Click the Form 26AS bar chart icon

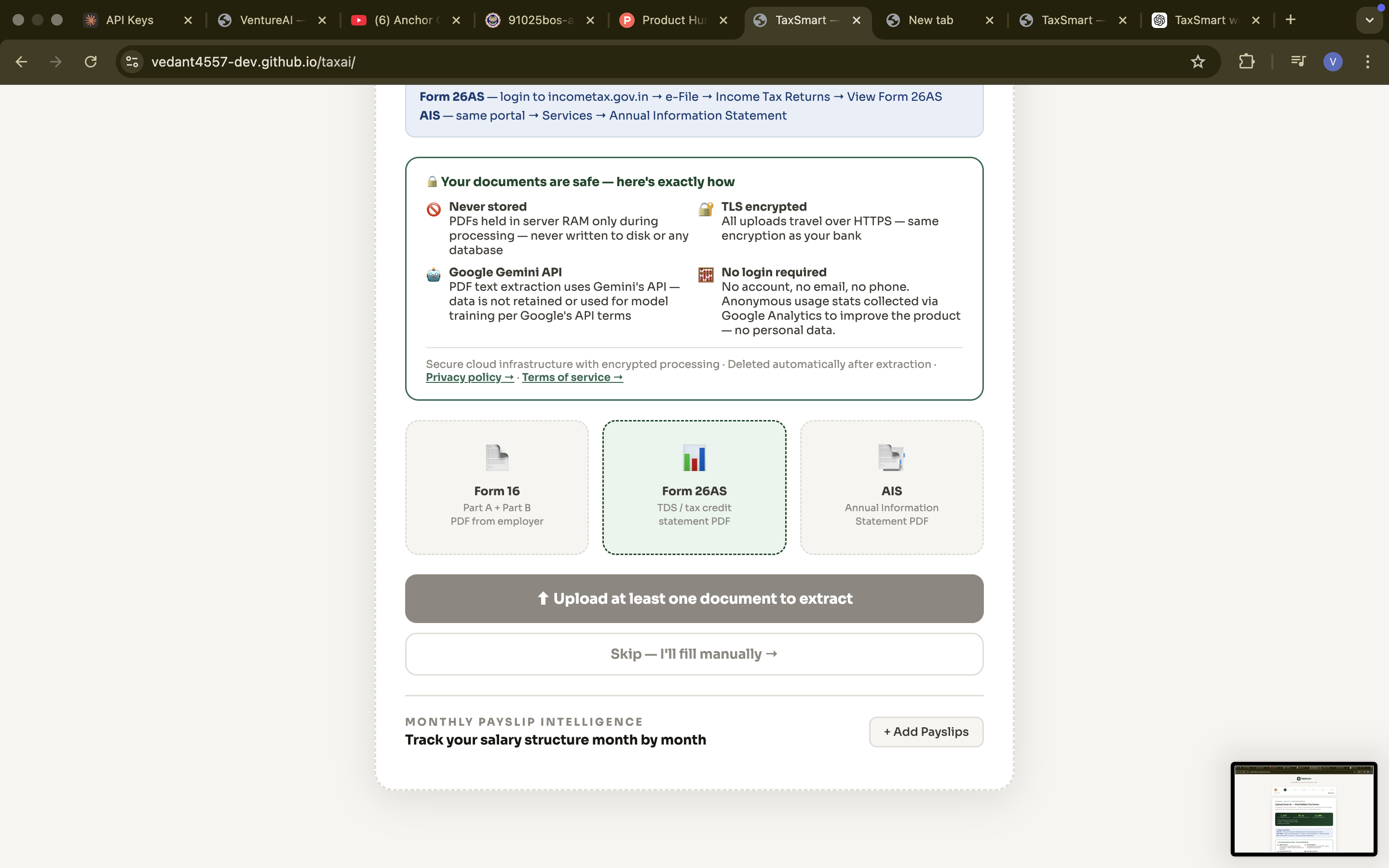point(694,458)
